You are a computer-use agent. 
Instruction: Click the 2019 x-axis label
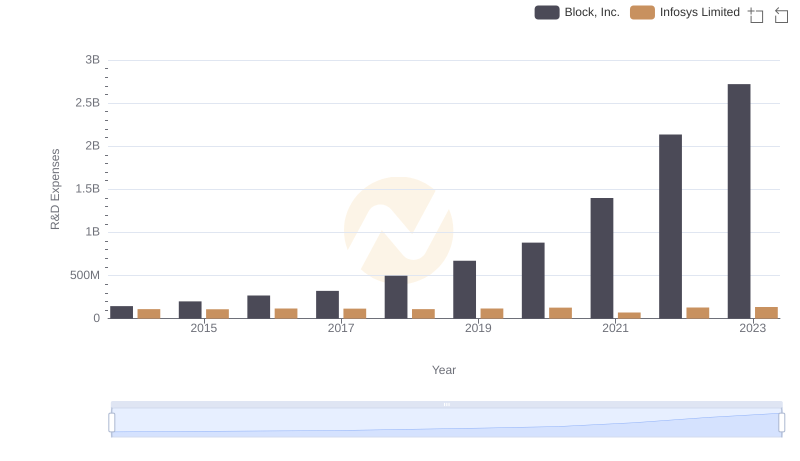pyautogui.click(x=478, y=328)
